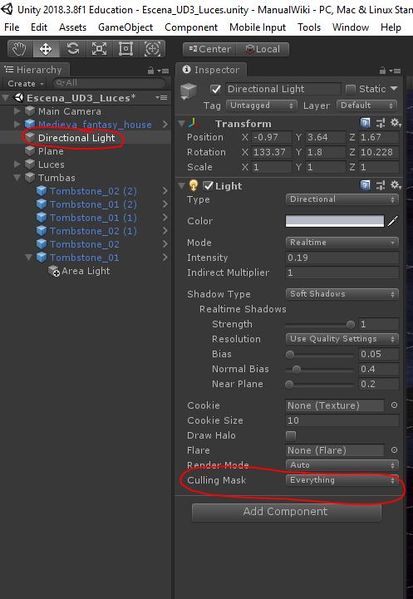This screenshot has width=413, height=599.
Task: Open the Component menu
Action: coord(191,28)
